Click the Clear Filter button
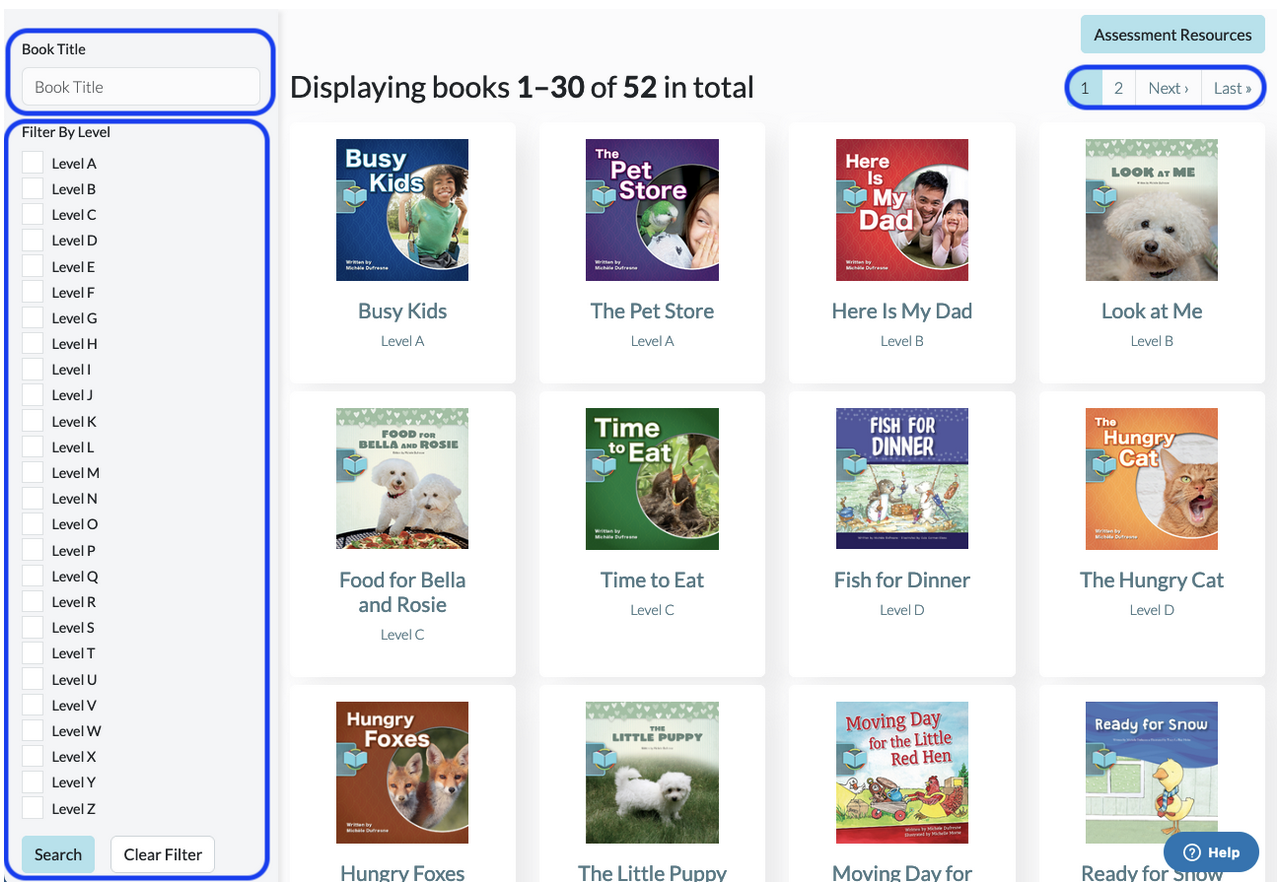Screen dimensions: 1284x890 tap(163, 854)
